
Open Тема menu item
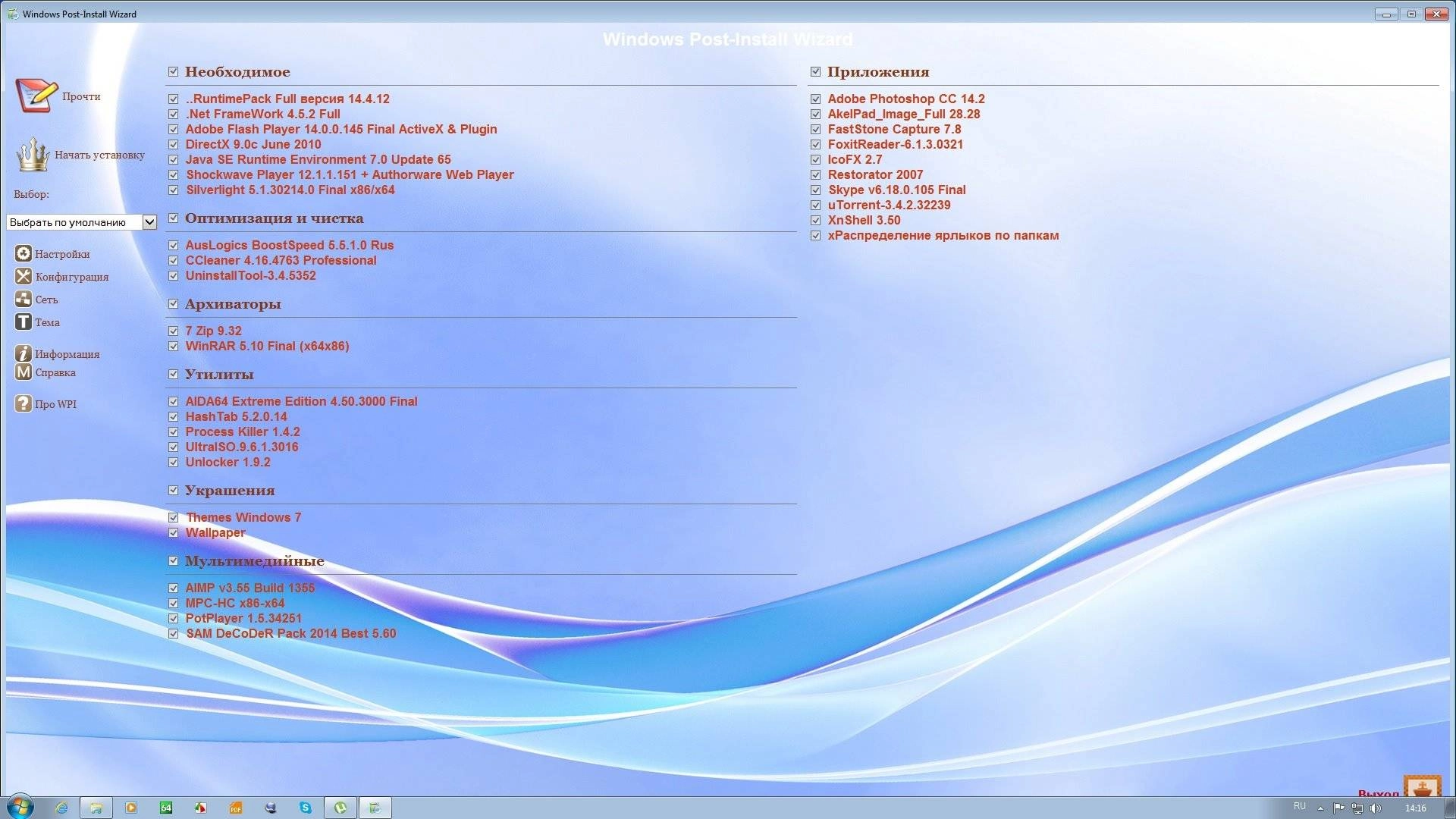47,322
